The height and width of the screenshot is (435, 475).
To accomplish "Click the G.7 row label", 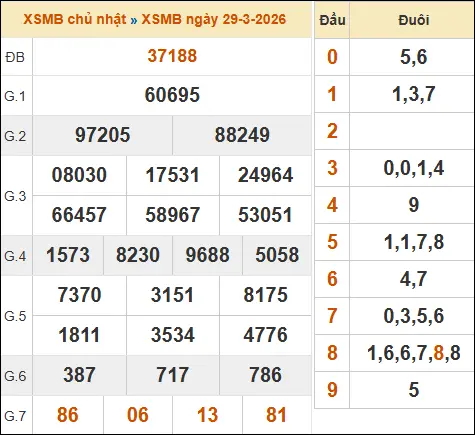I will 15,416.
